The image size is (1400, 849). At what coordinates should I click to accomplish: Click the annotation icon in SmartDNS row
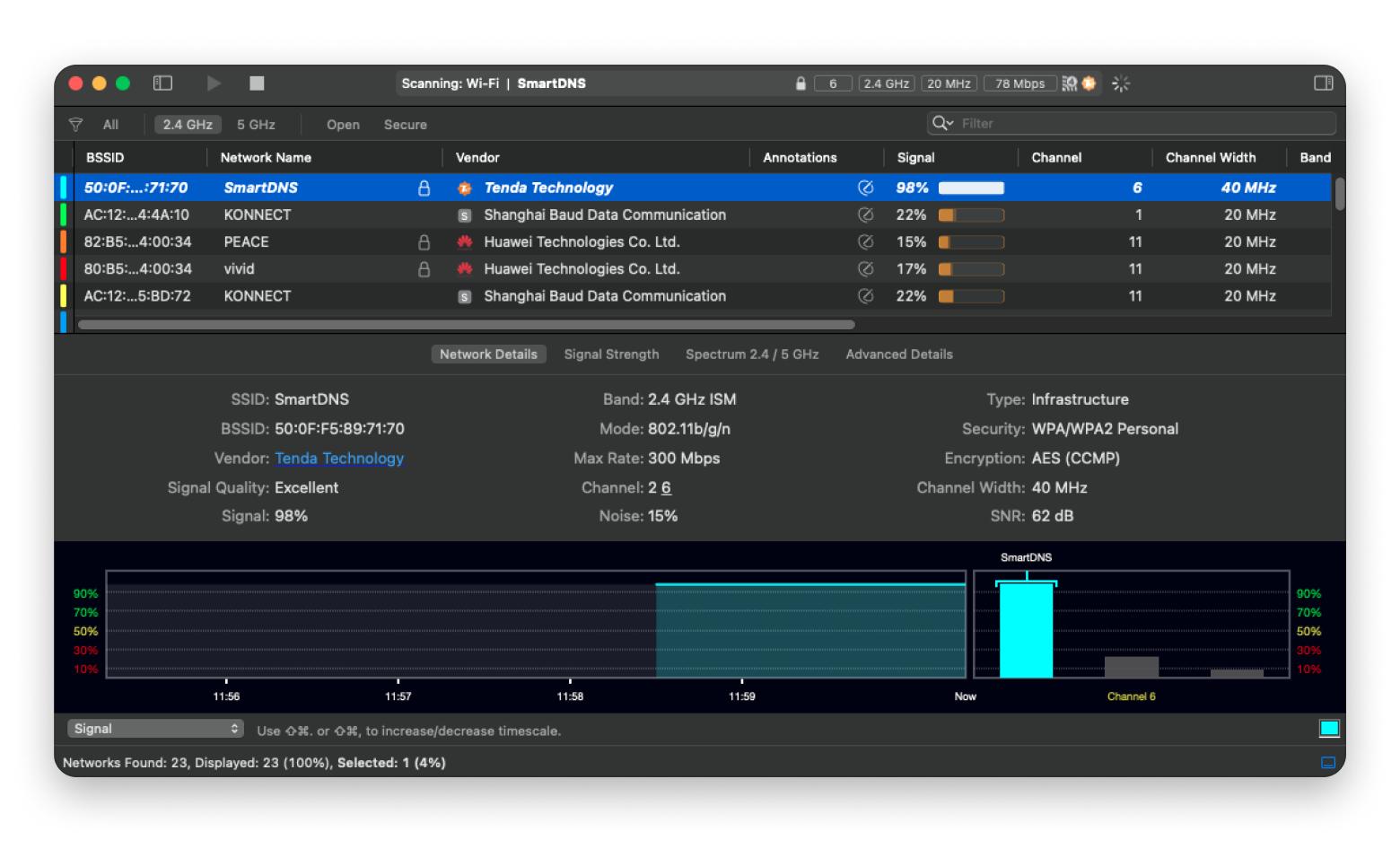[x=865, y=188]
